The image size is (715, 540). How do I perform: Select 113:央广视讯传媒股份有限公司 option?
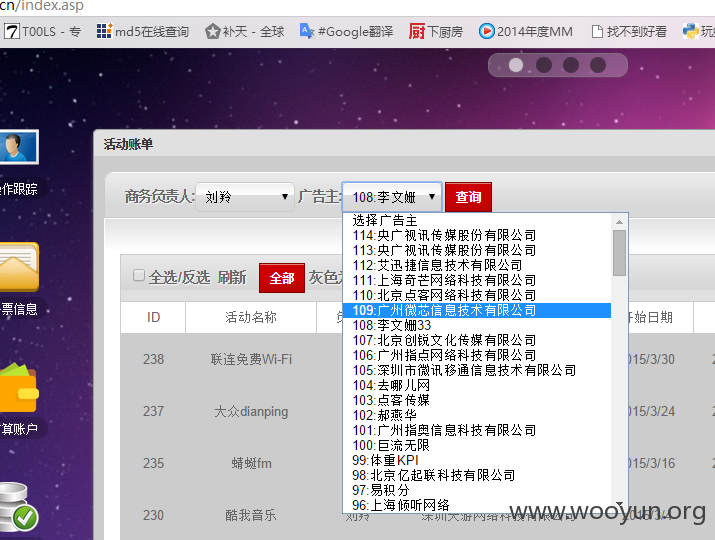click(477, 250)
